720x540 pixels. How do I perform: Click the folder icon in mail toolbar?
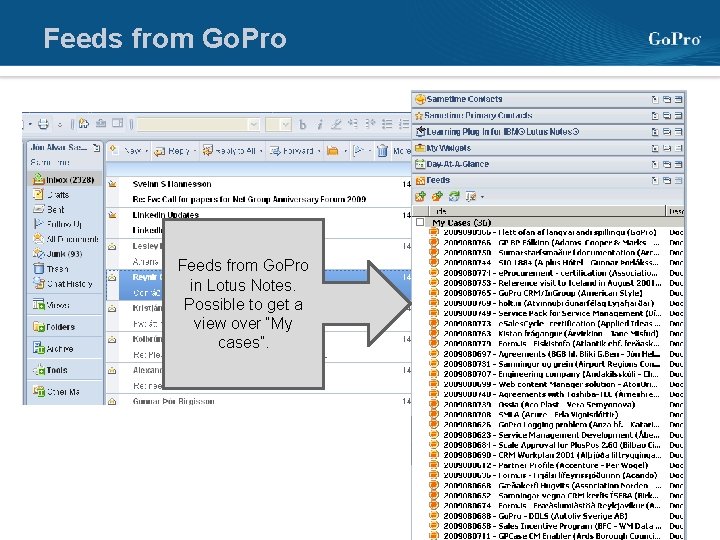pos(333,151)
